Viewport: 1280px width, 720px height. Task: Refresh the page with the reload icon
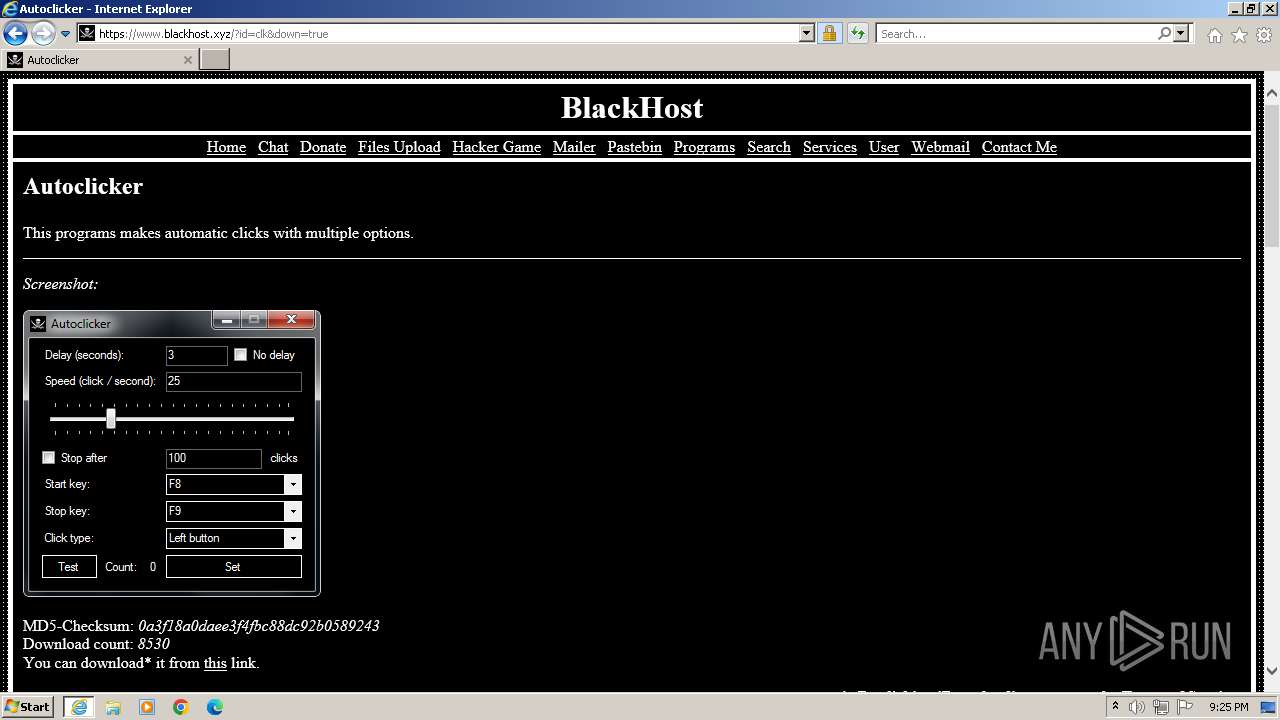click(x=857, y=33)
